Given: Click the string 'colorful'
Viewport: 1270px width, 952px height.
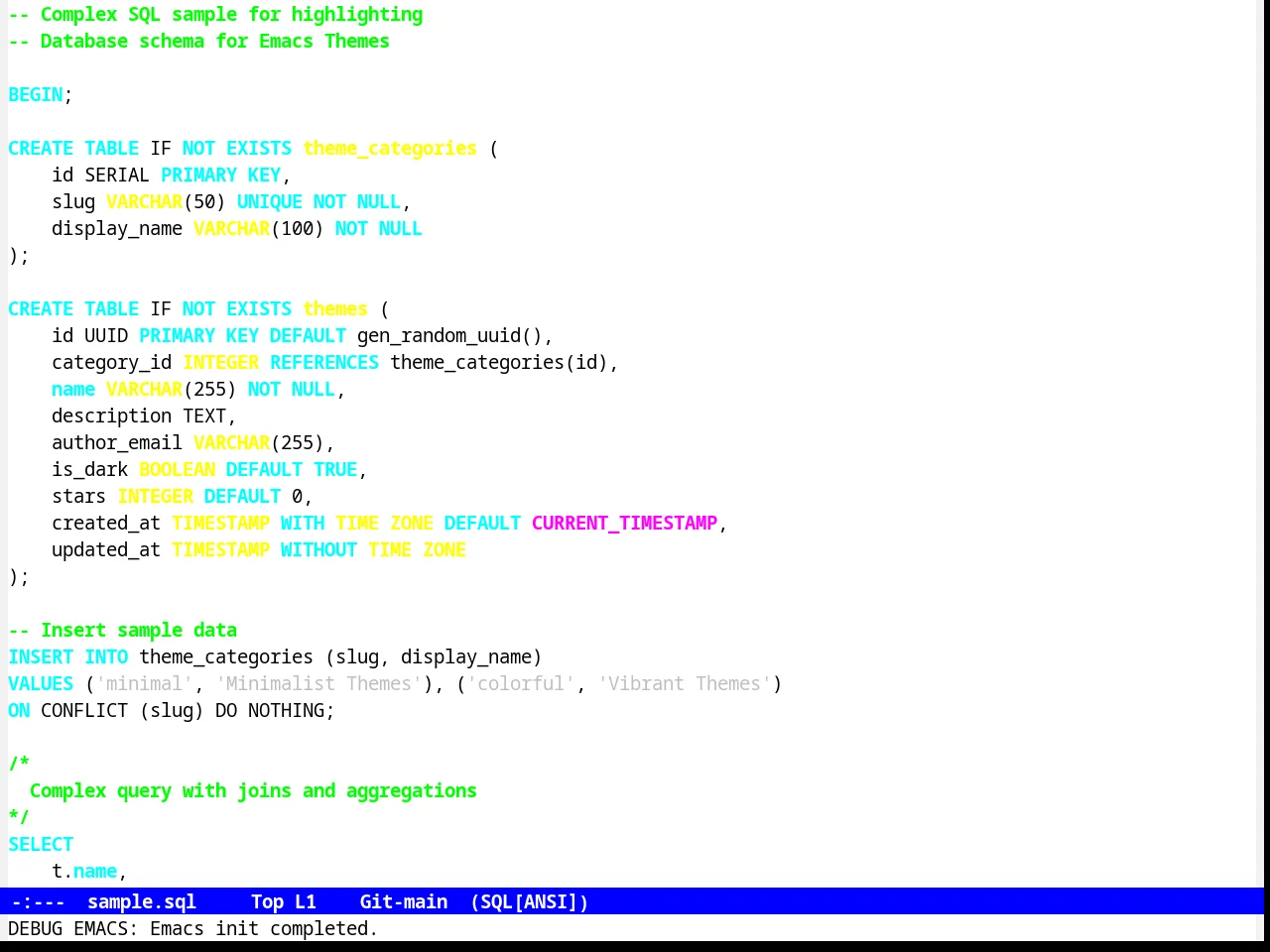Looking at the screenshot, I should pos(521,683).
